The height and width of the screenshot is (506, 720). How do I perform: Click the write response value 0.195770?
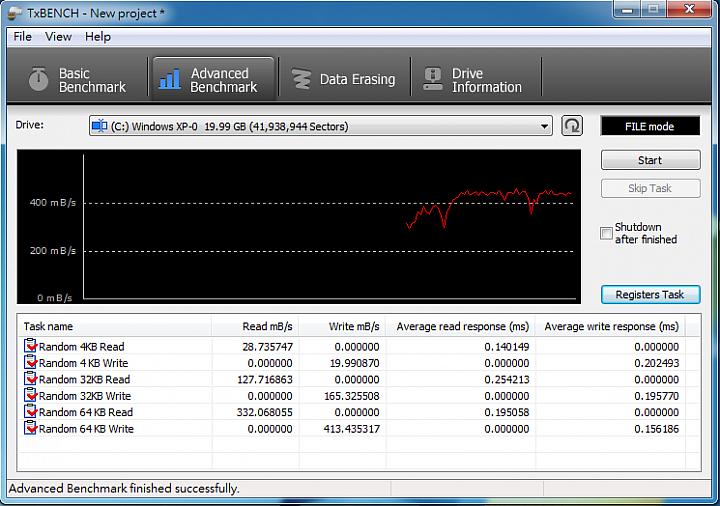tap(657, 396)
